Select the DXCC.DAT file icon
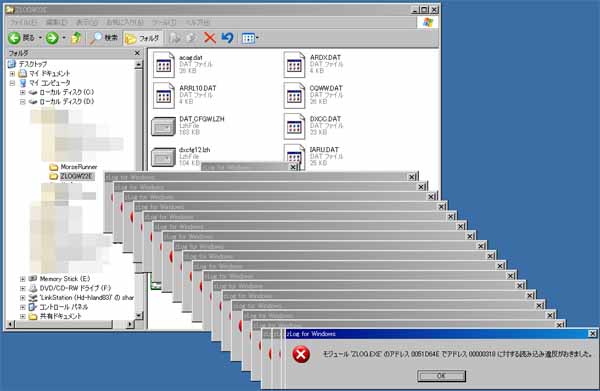This screenshot has height=391, width=600. pyautogui.click(x=294, y=126)
